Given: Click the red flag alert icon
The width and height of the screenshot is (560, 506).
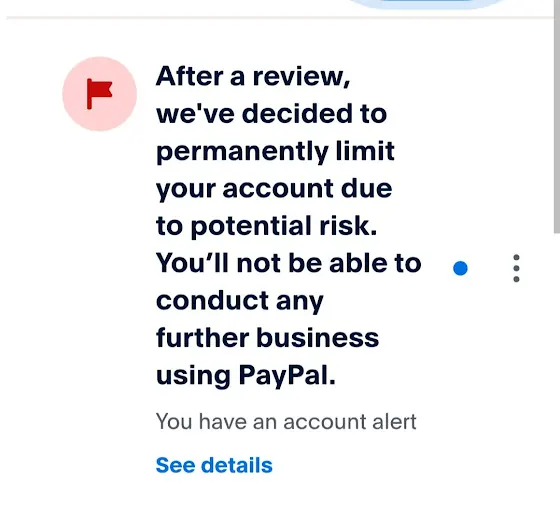Looking at the screenshot, I should click(x=99, y=94).
